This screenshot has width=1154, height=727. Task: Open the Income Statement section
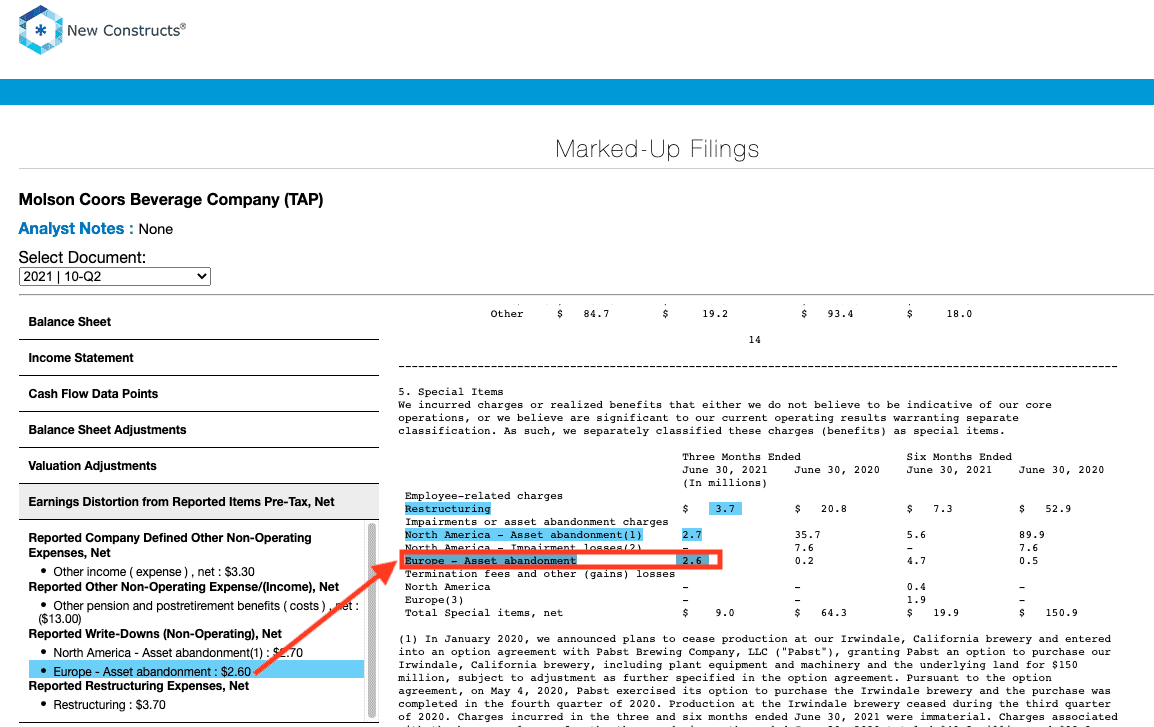point(199,358)
